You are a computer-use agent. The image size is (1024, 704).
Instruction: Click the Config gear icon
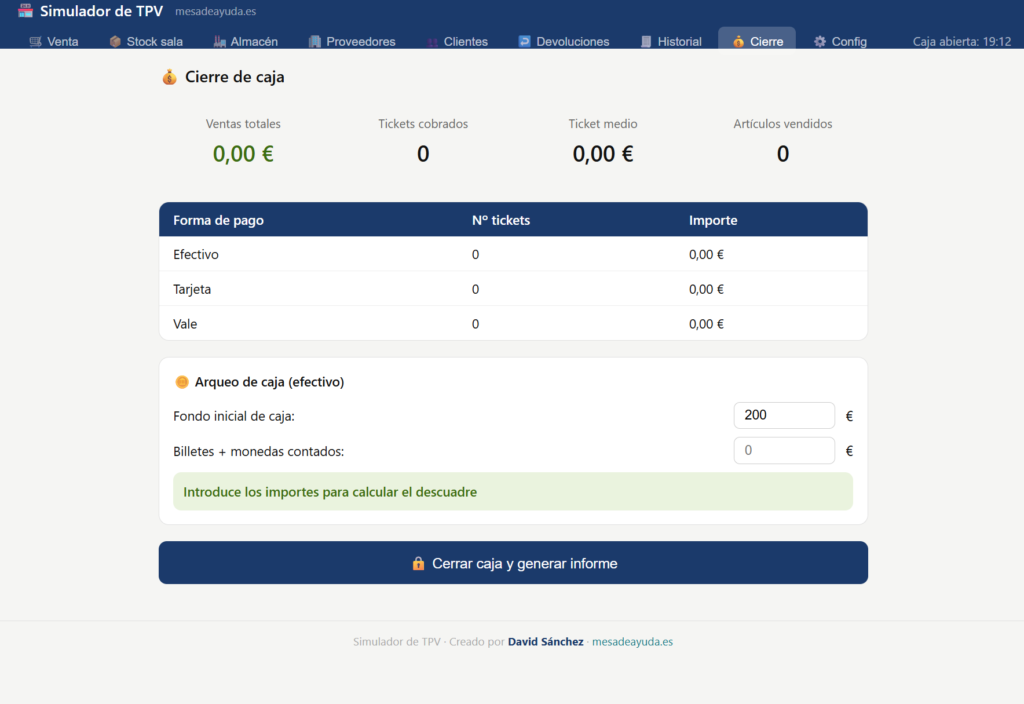[x=820, y=41]
